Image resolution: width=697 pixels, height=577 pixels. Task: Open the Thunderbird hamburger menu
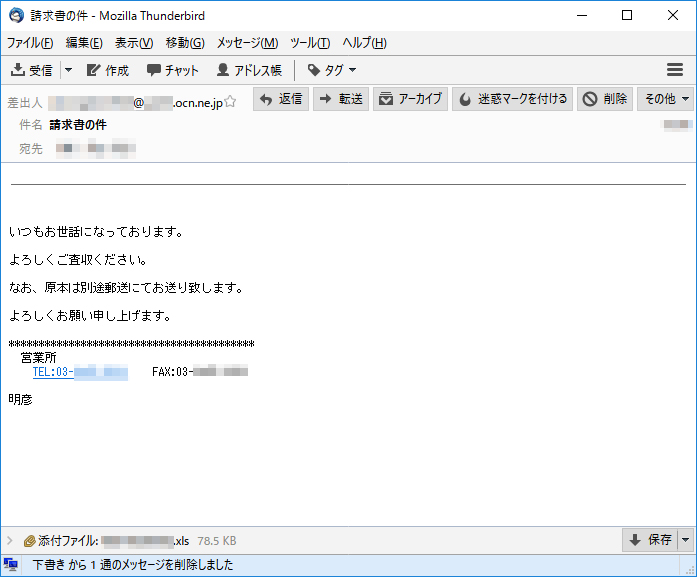pyautogui.click(x=675, y=70)
